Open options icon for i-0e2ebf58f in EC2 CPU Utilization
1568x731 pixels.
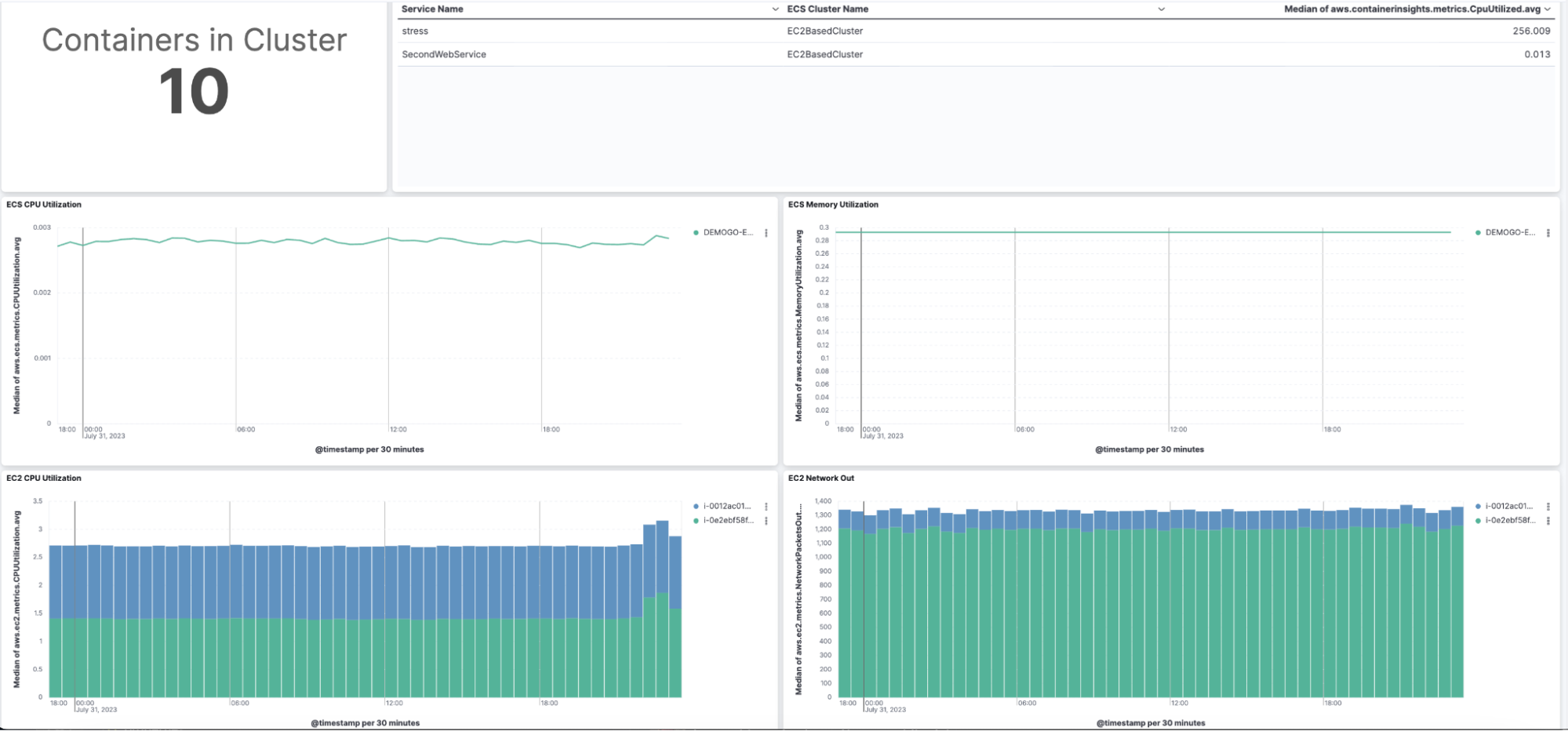coord(766,521)
